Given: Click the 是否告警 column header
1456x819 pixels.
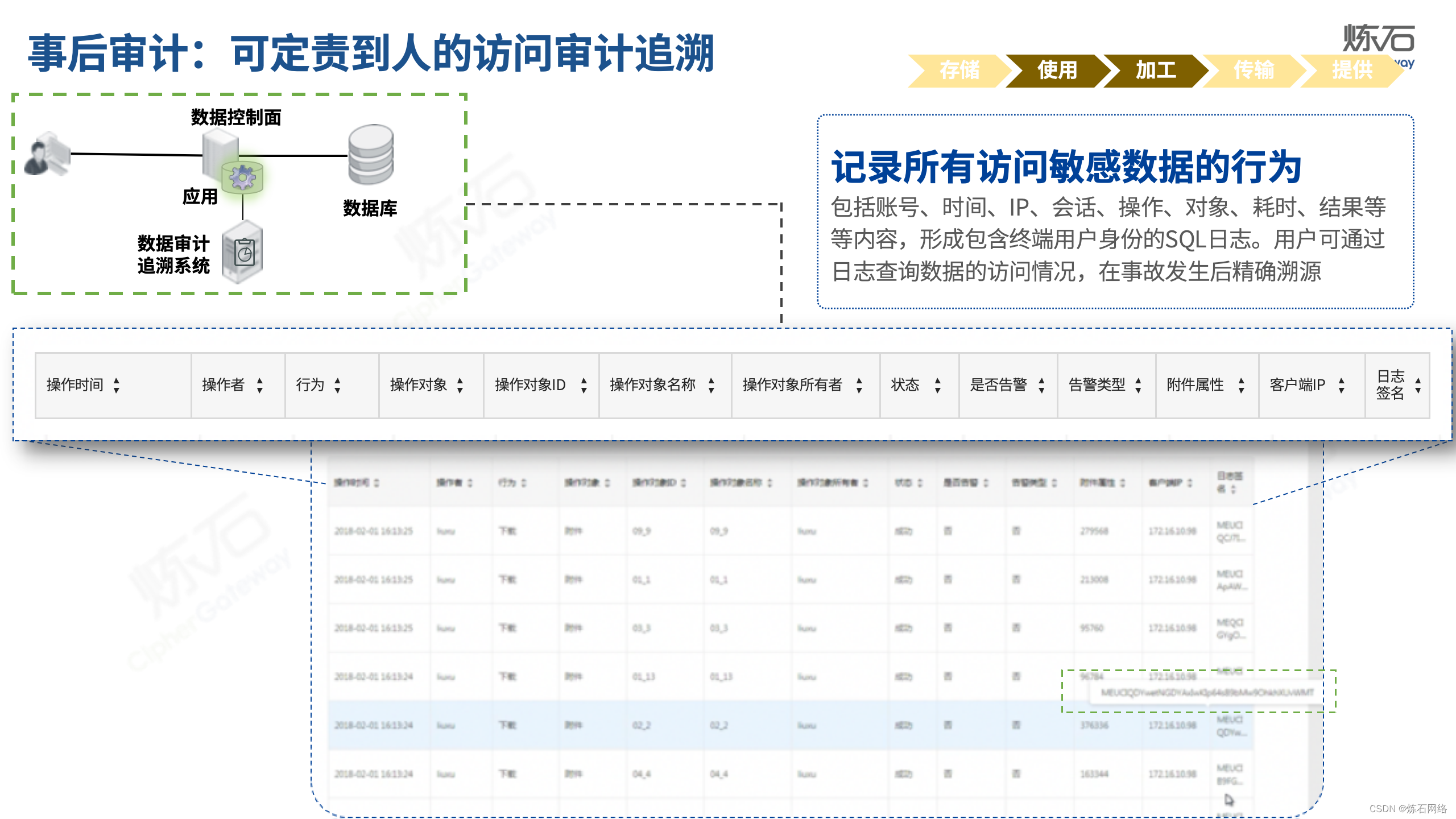Looking at the screenshot, I should tap(998, 386).
